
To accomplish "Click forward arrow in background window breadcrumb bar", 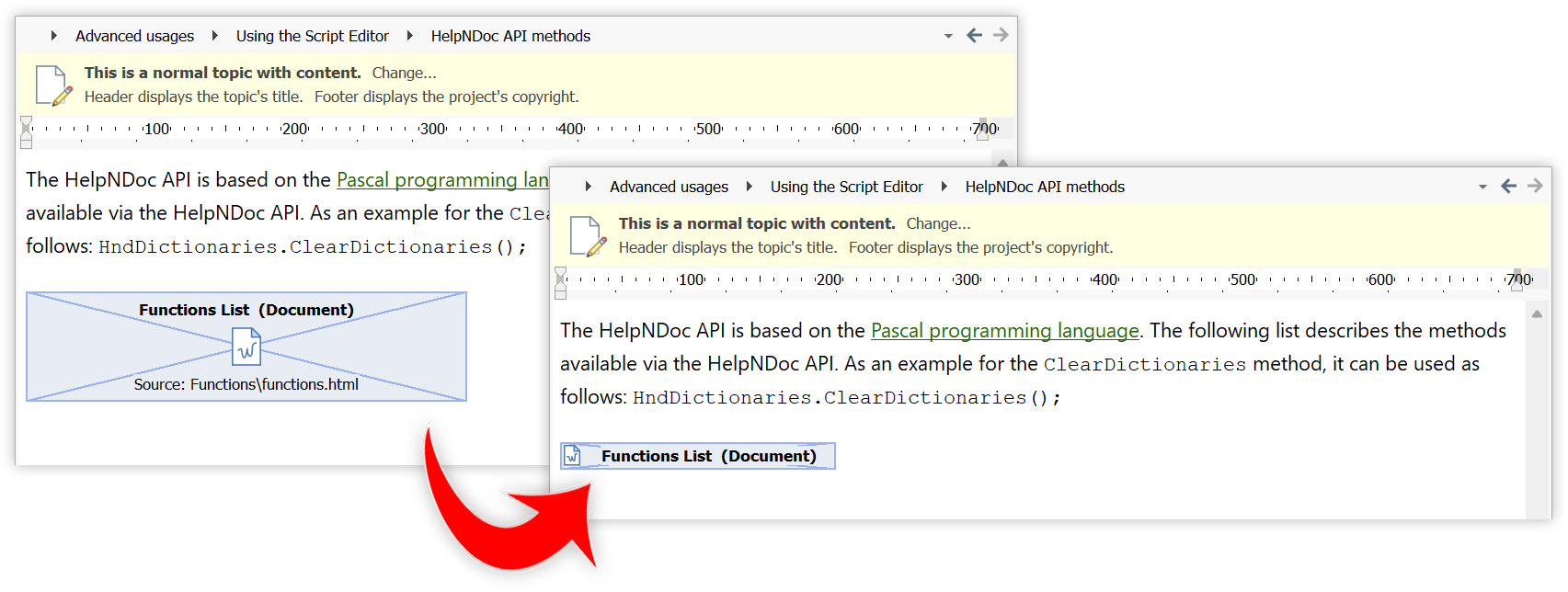I will tap(1001, 36).
